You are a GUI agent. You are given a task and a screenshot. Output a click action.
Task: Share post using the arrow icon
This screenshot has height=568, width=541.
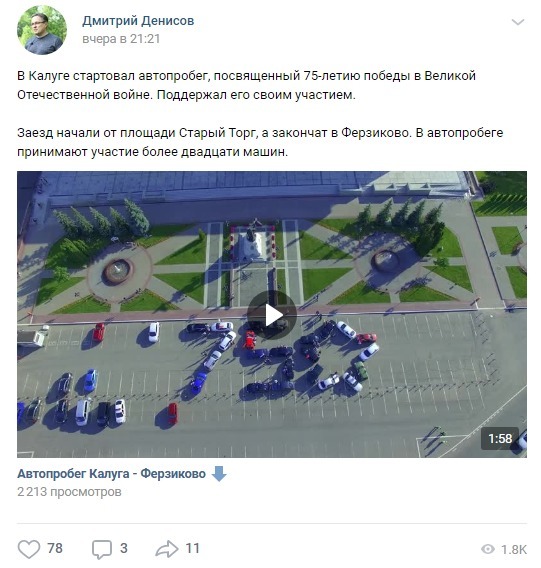pos(167,549)
